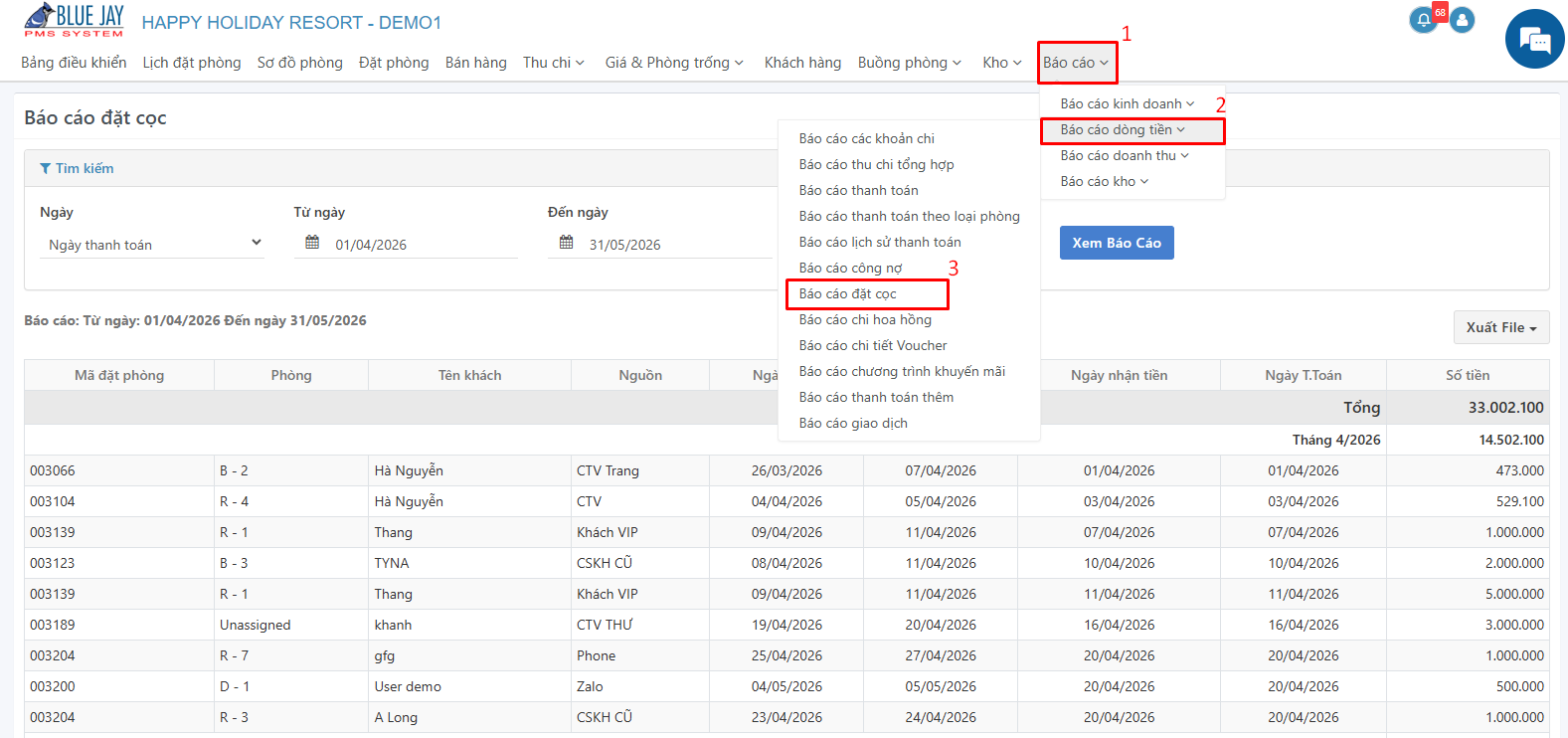Click booking code 003104
The image size is (1568, 738).
(53, 501)
